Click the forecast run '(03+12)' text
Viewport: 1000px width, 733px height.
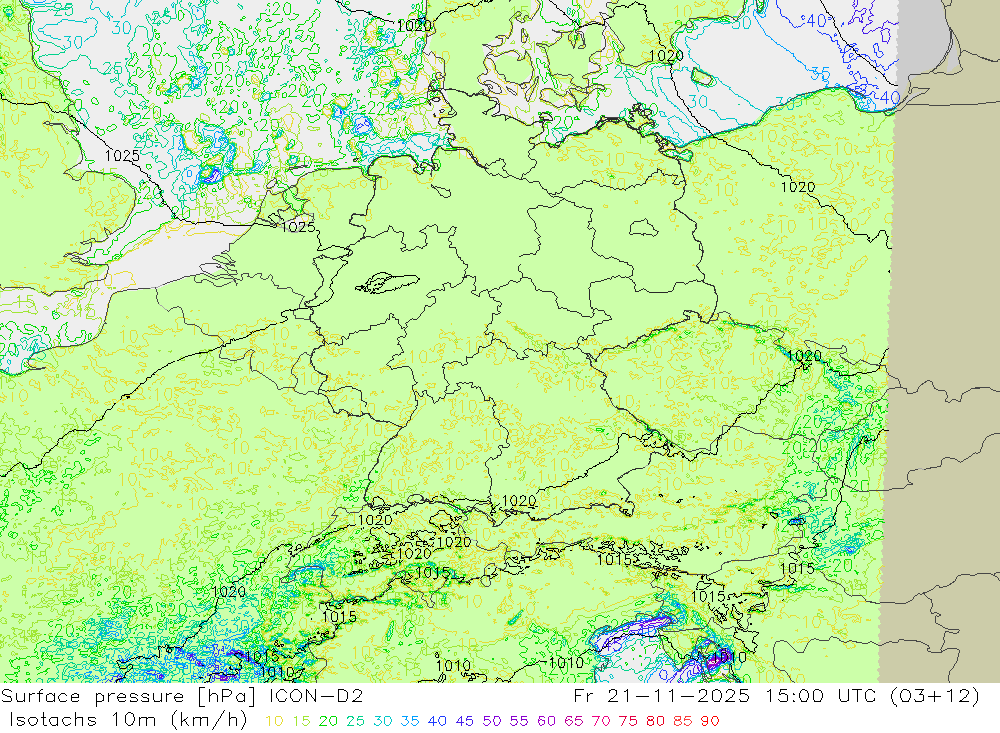932,696
